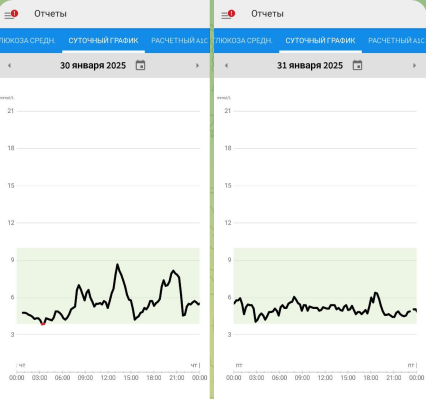Click the 12:00 axis label on left chart
Viewport: 426px width, 399px height.
point(108,378)
